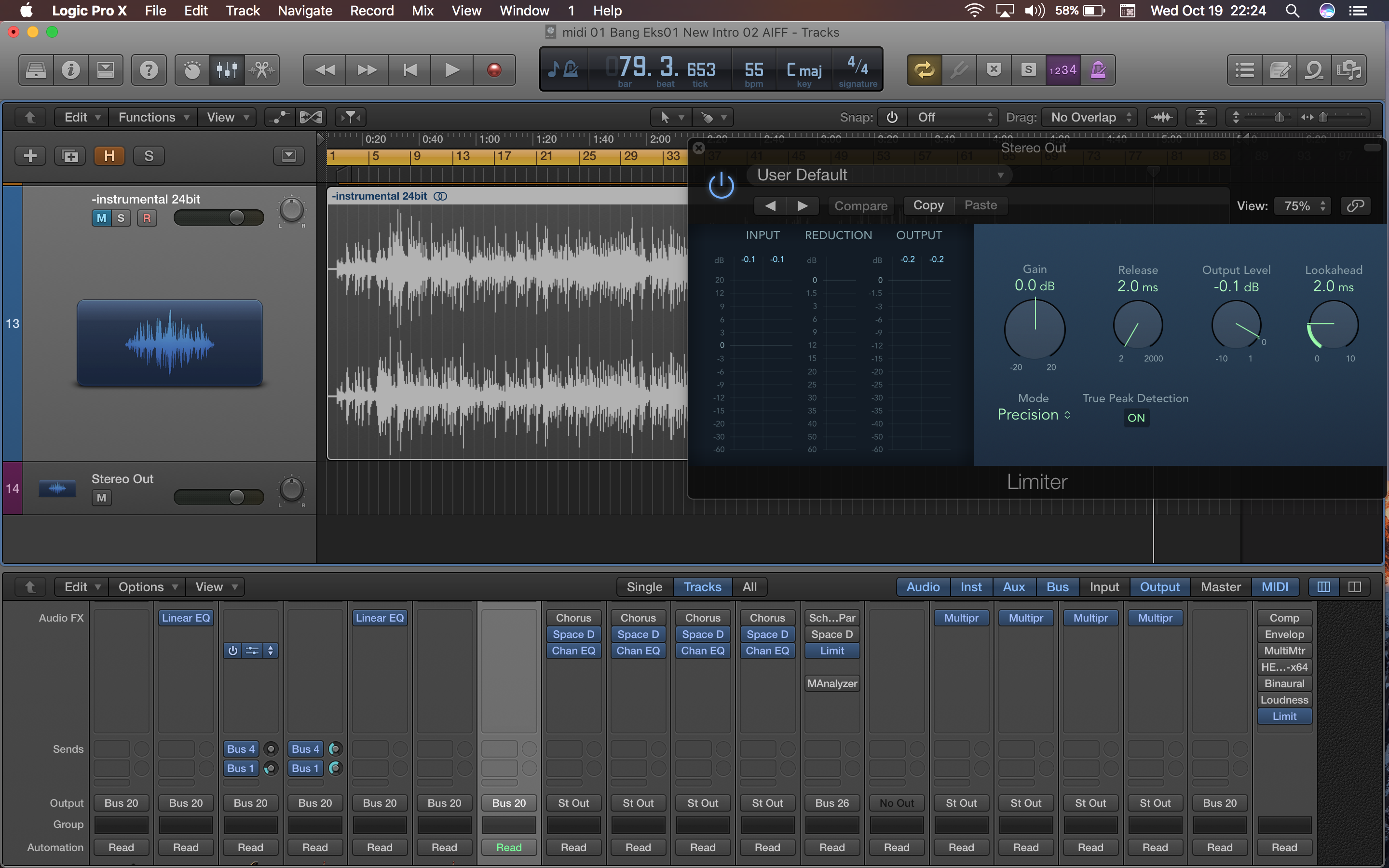Start playback with the Play button
The height and width of the screenshot is (868, 1389).
452,70
